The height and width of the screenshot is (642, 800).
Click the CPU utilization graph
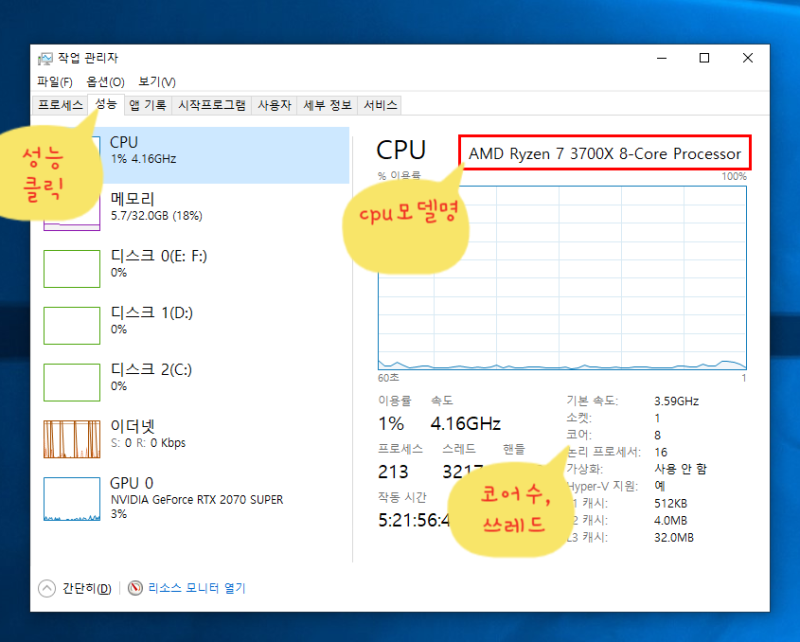(562, 277)
